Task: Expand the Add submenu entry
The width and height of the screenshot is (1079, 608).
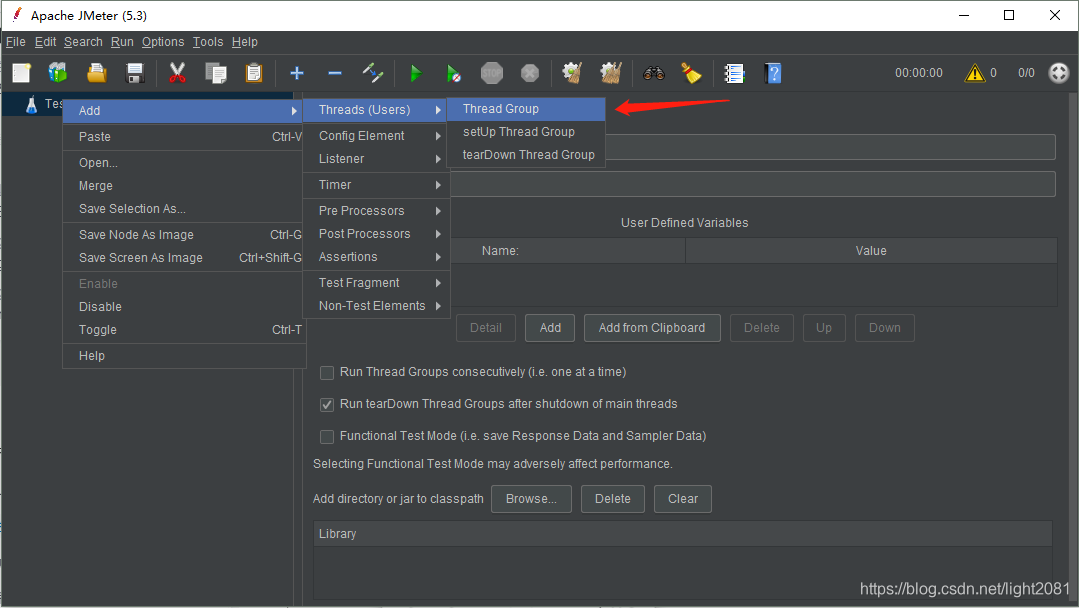Action: [184, 111]
